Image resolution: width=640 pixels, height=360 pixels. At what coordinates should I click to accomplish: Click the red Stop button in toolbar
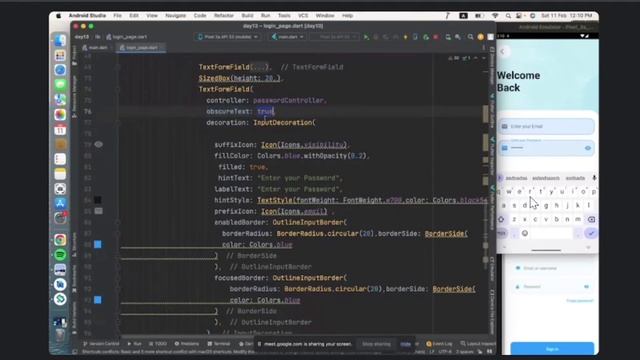click(436, 37)
